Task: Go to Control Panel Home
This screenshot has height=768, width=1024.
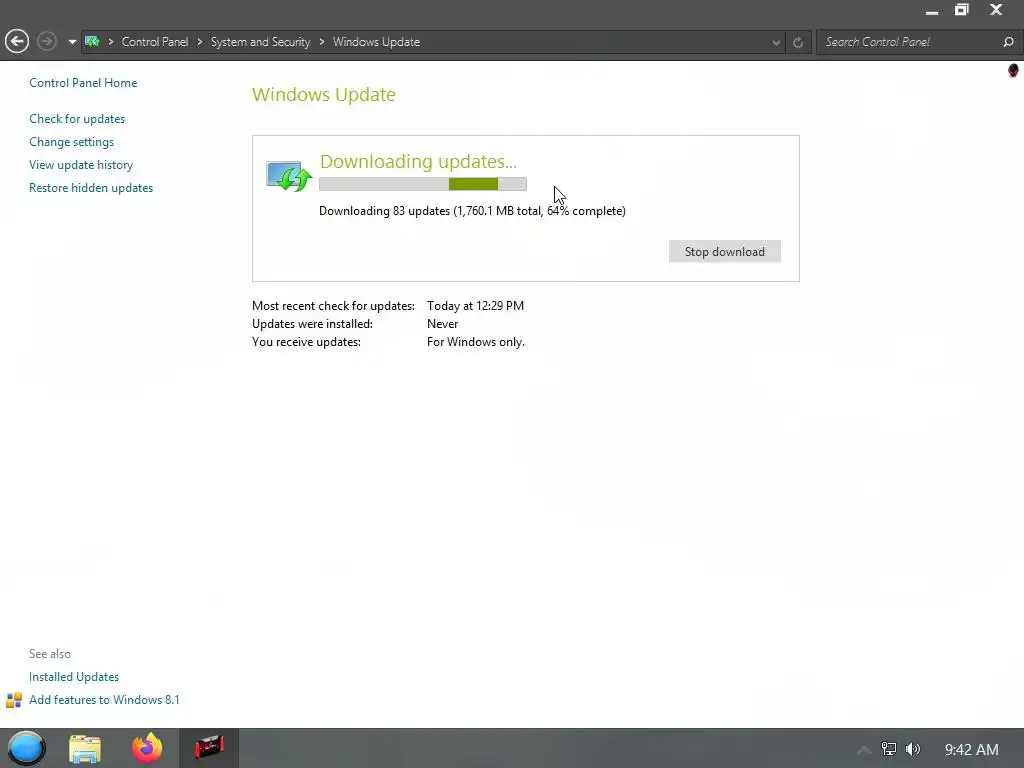Action: click(83, 83)
